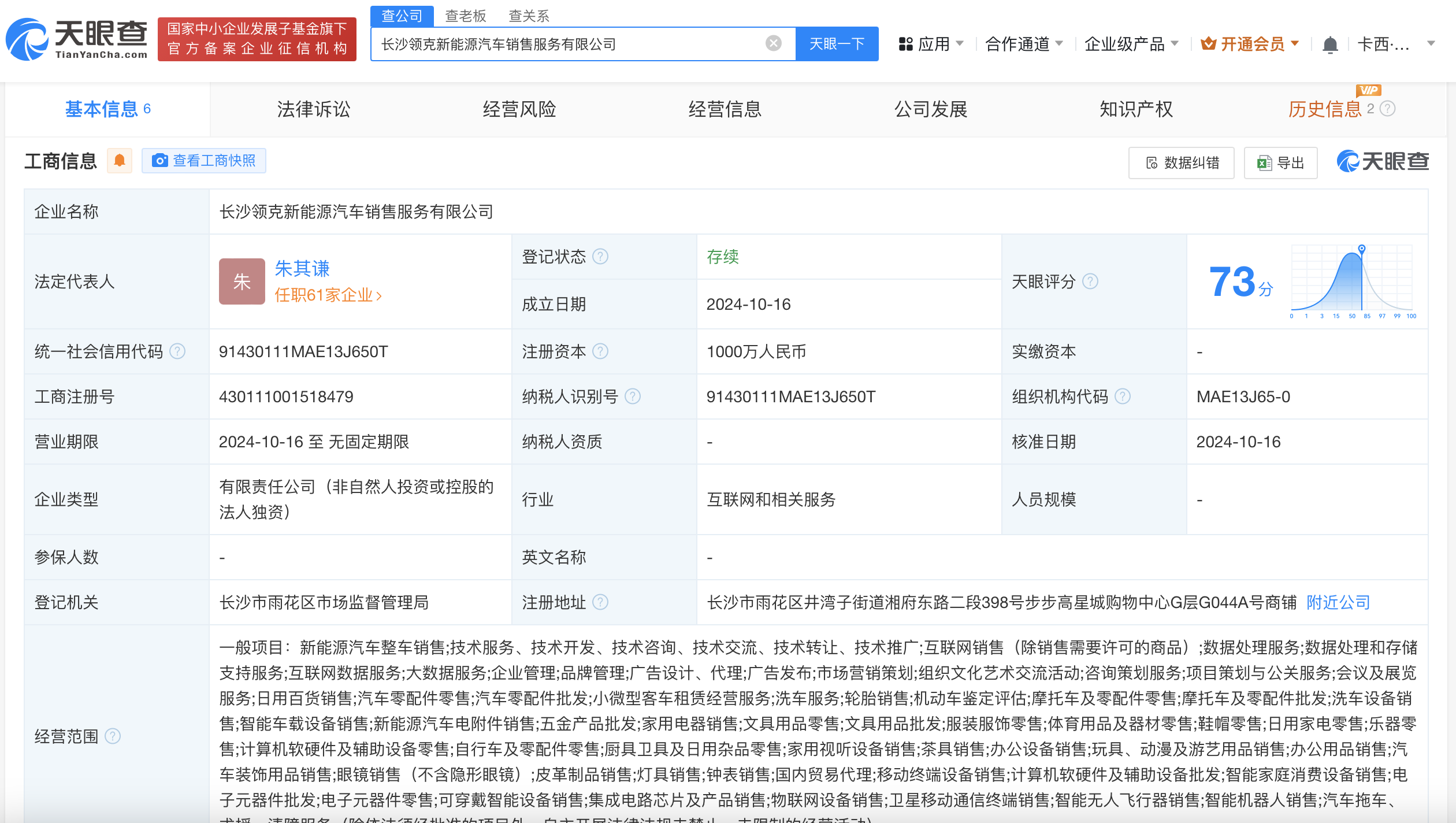The image size is (1456, 823).
Task: Click help icon next to 经营范围
Action: click(113, 737)
